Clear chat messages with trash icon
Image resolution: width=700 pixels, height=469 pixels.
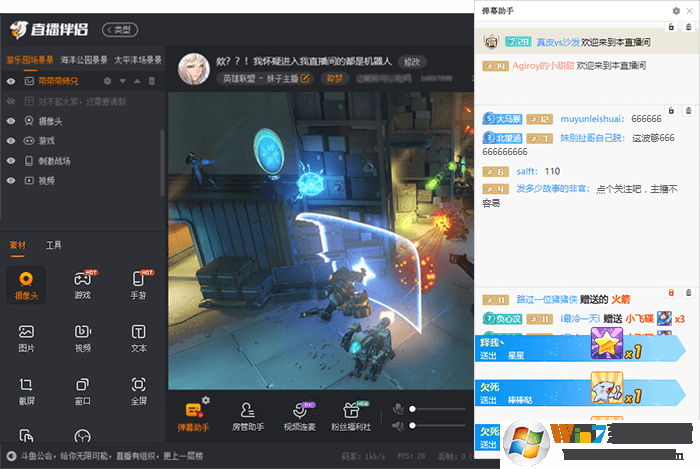(x=688, y=110)
